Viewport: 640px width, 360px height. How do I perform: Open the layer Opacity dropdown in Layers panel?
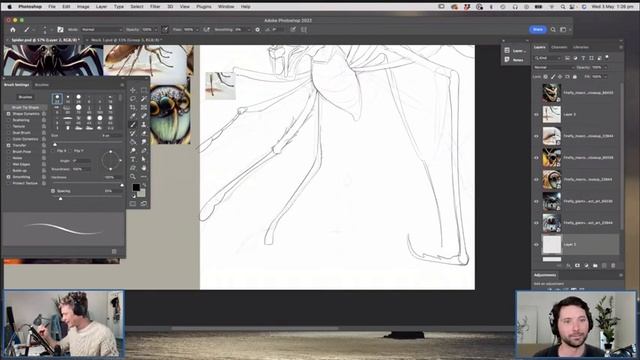tap(605, 67)
